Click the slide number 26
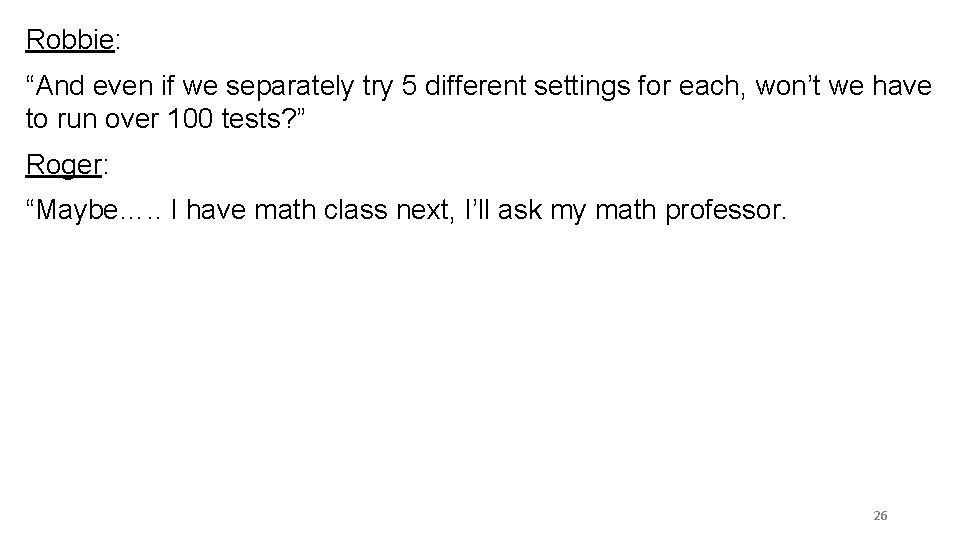Image resolution: width=960 pixels, height=540 pixels. [x=880, y=516]
